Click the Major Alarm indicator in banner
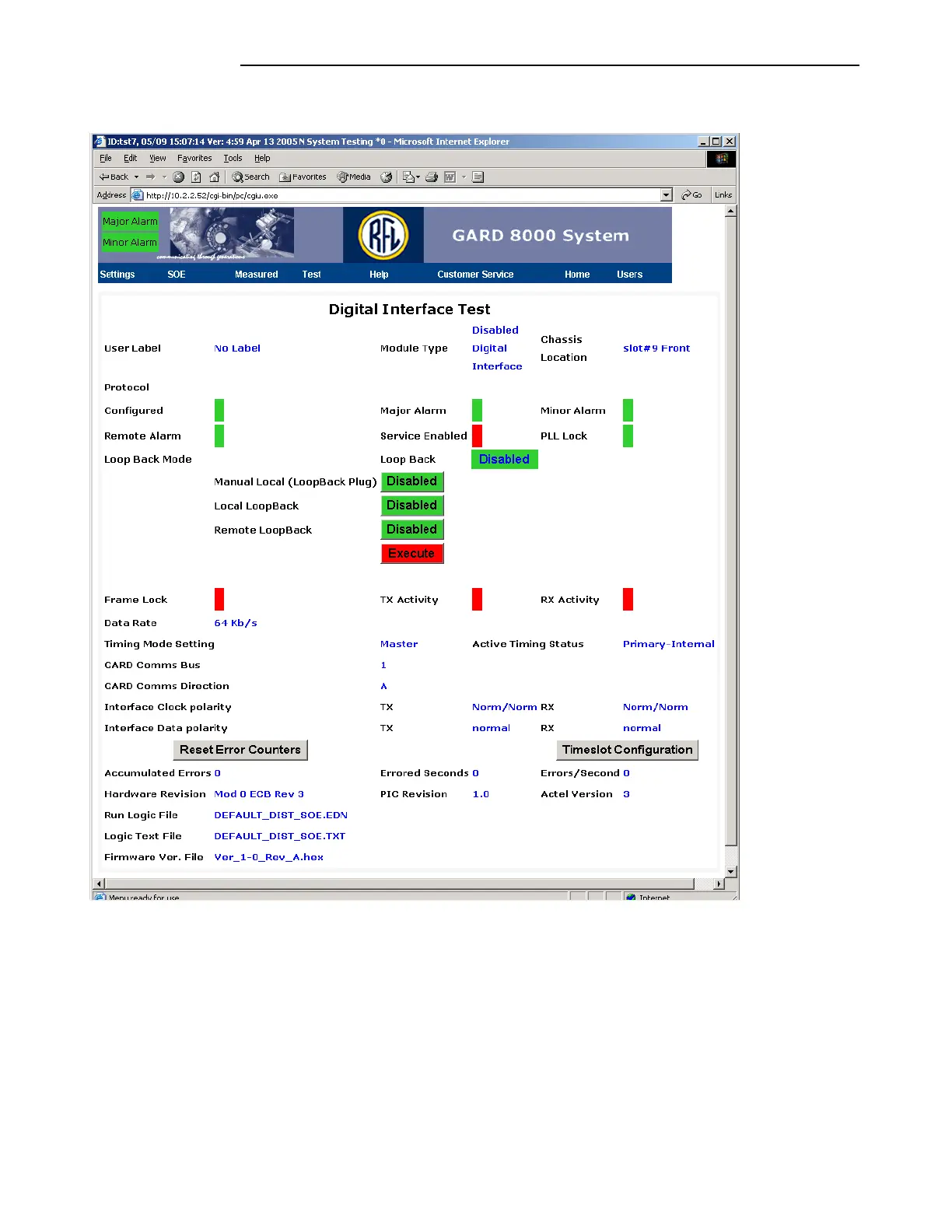 coord(130,222)
